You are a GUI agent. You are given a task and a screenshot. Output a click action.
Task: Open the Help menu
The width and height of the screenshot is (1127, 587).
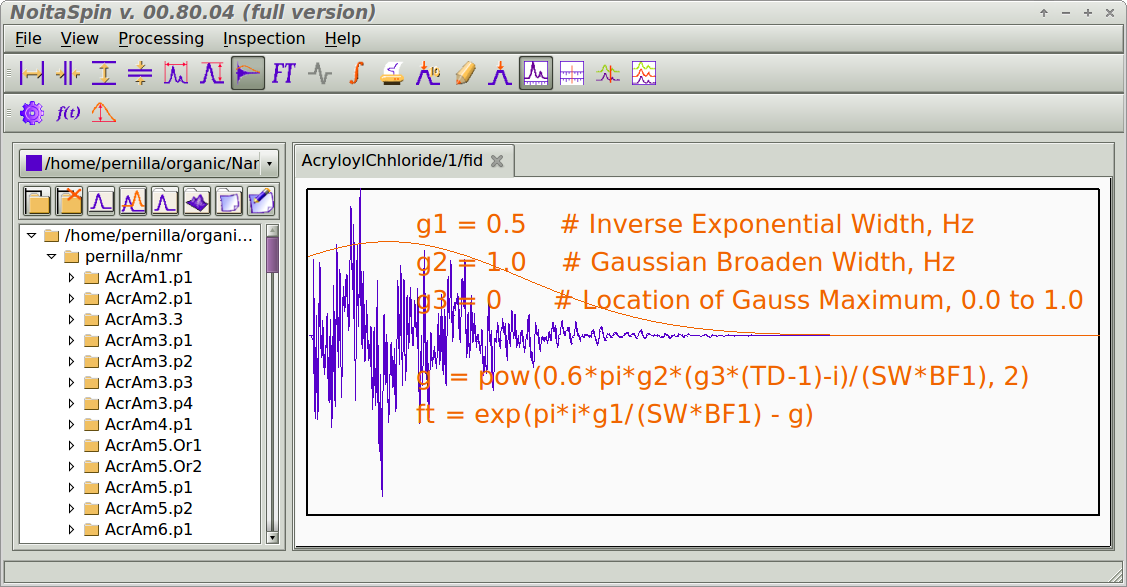(343, 39)
